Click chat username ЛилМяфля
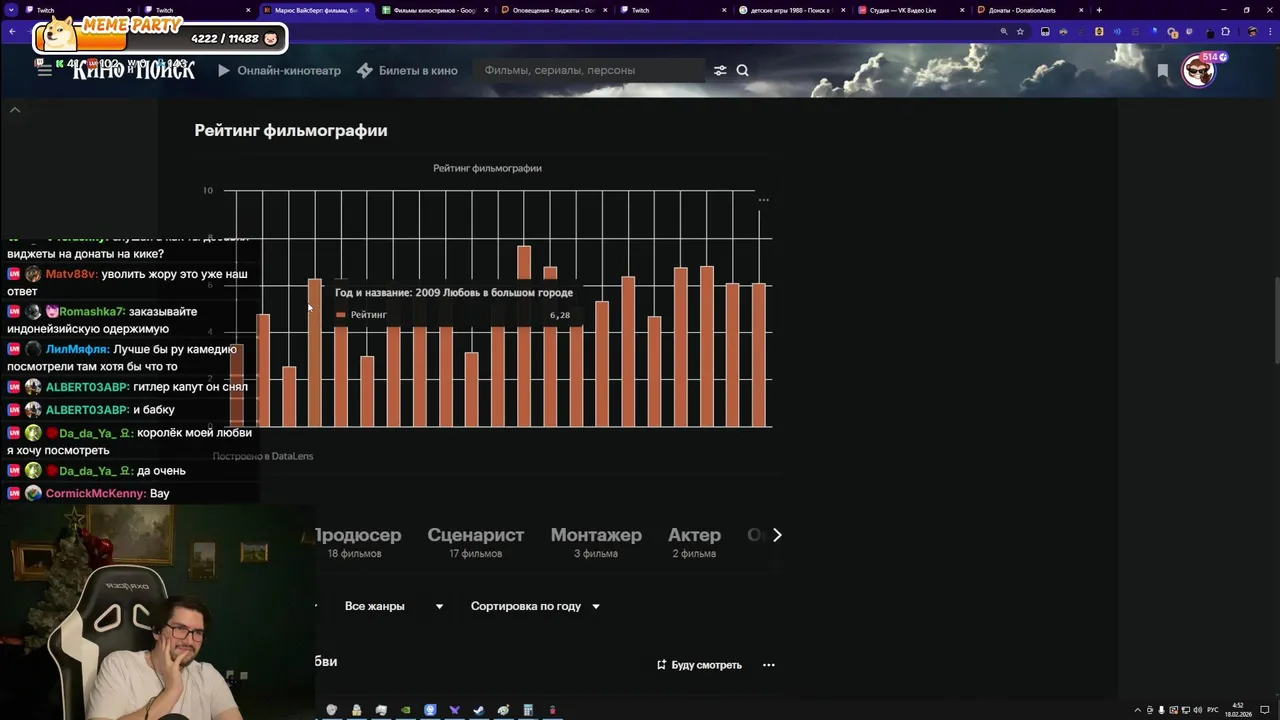1280x720 pixels. click(77, 350)
